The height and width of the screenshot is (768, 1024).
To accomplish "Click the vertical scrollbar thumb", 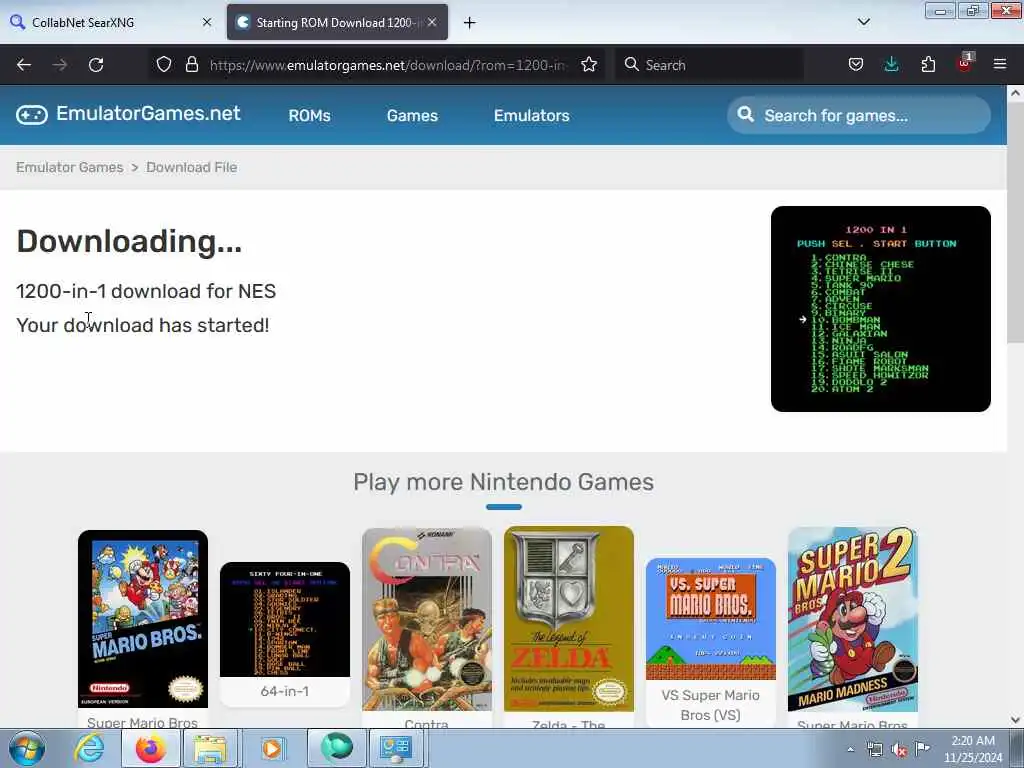I will point(1015,221).
